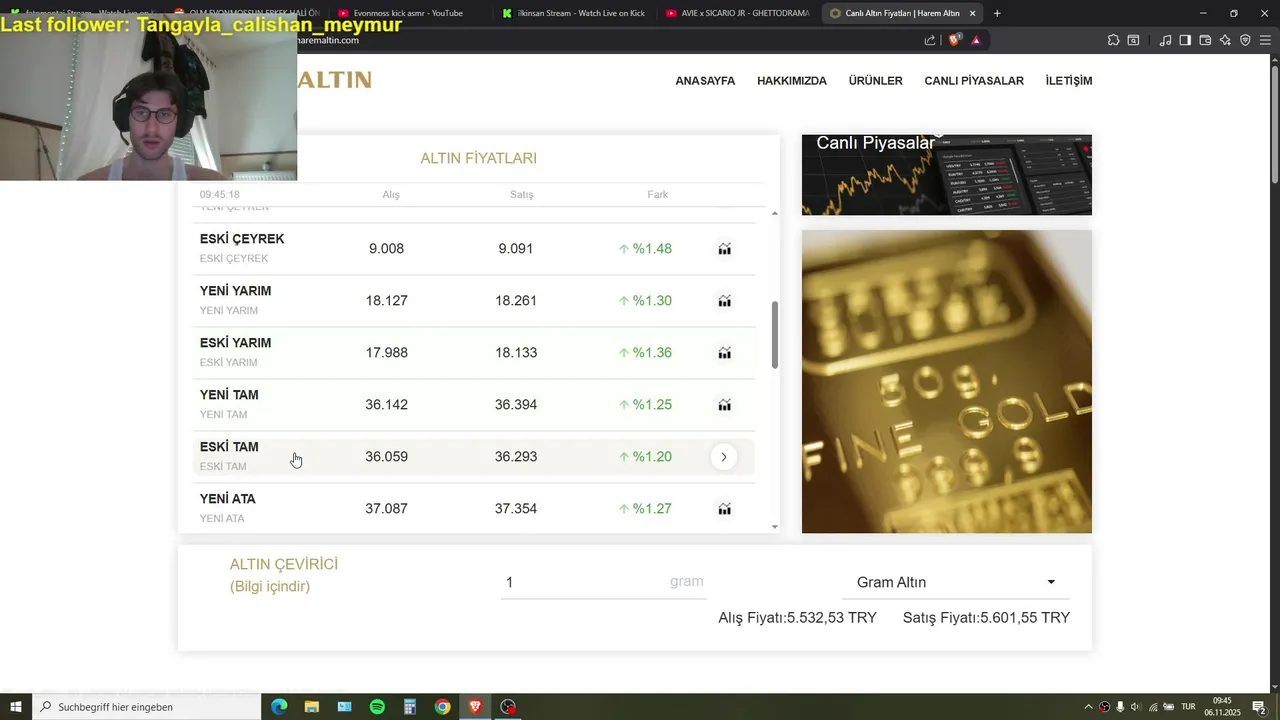
Task: Open Brave Shields lion icon
Action: 954,40
